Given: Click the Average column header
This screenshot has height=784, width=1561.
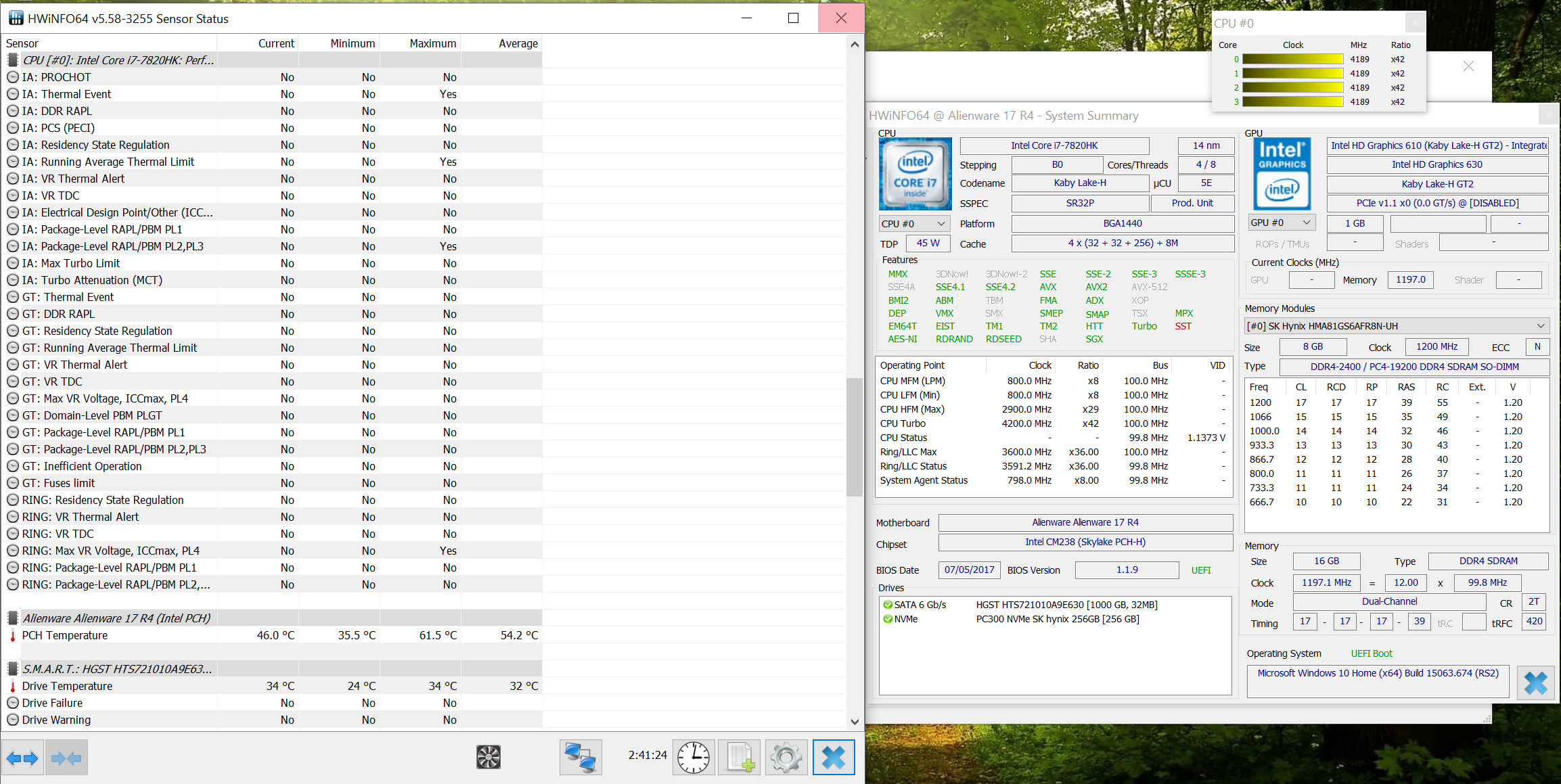Looking at the screenshot, I should (x=501, y=43).
